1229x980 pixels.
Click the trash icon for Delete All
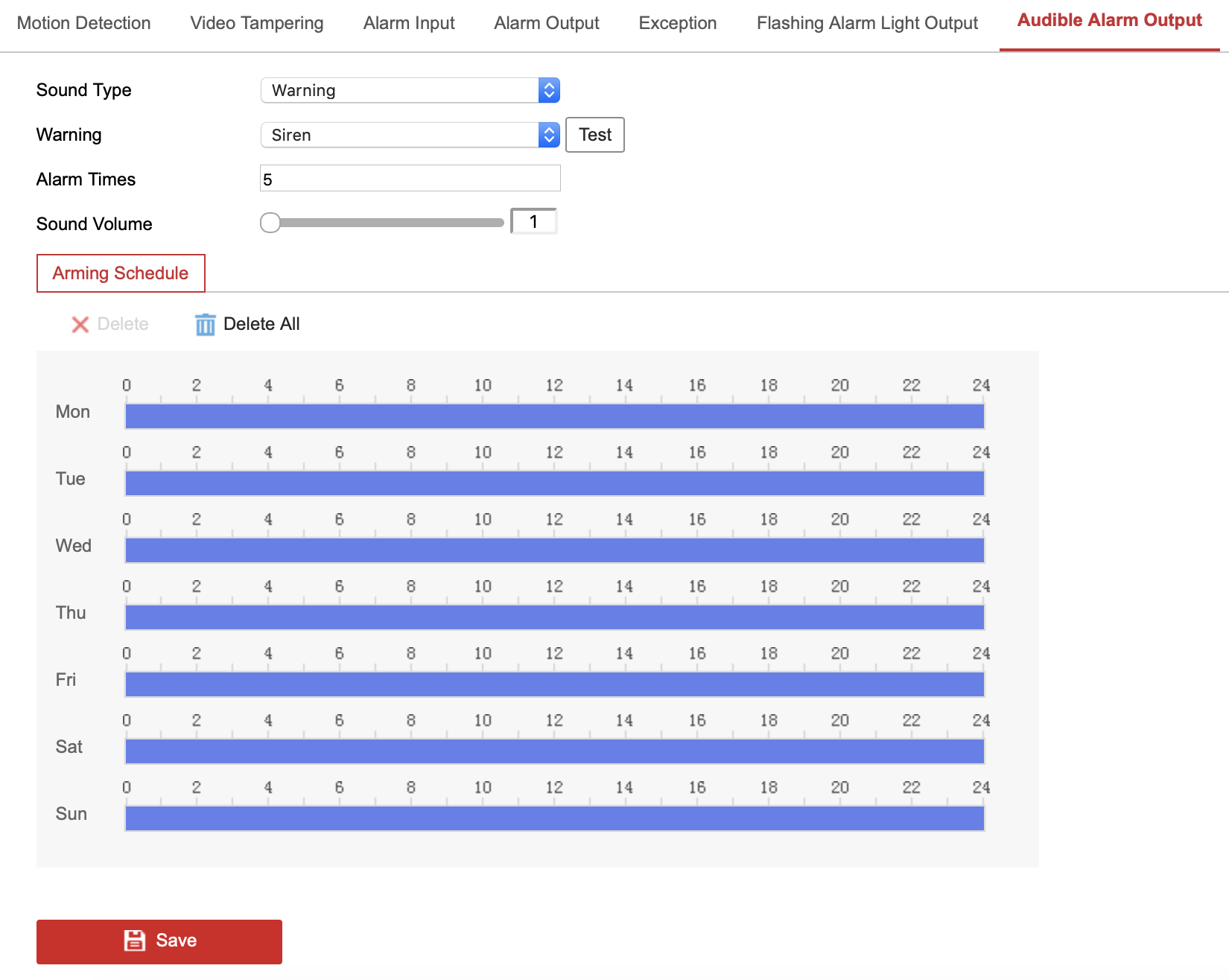205,325
